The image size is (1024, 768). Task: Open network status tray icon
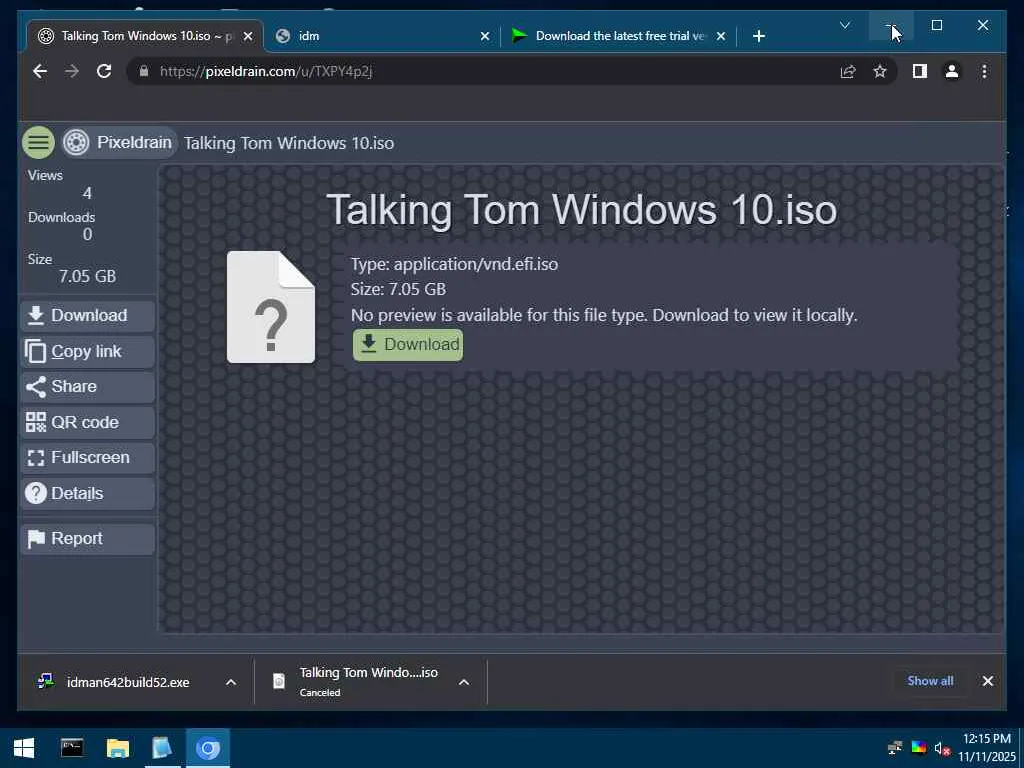click(x=895, y=748)
